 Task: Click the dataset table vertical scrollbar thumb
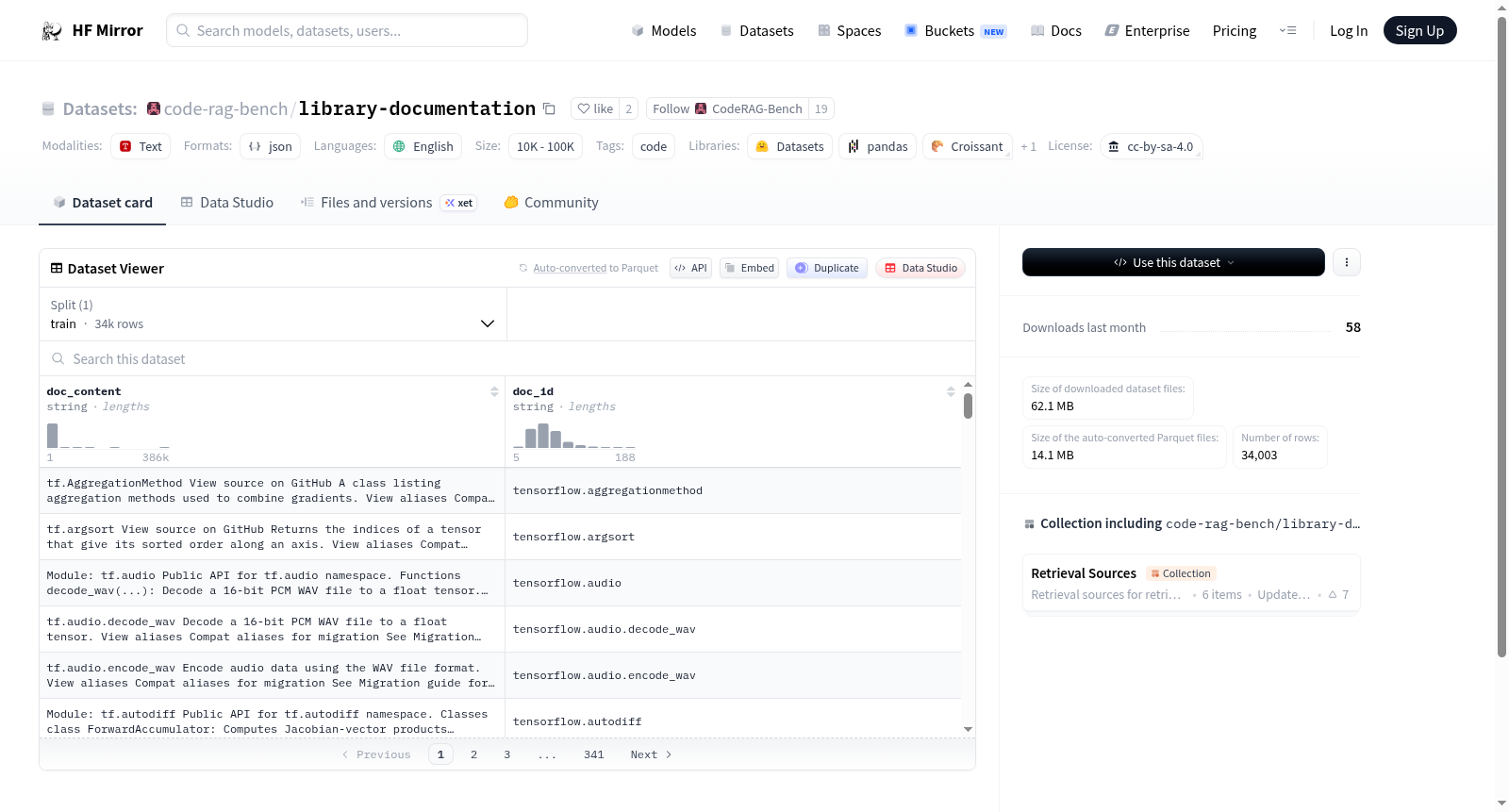coord(968,406)
